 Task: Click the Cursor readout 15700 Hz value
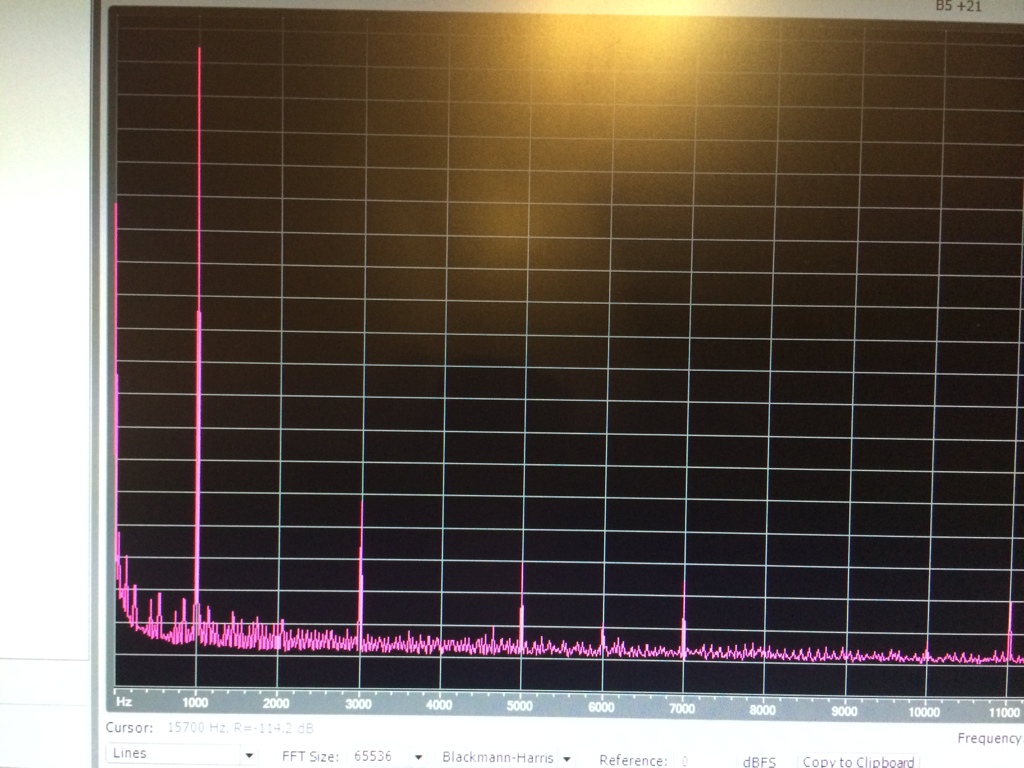240,728
